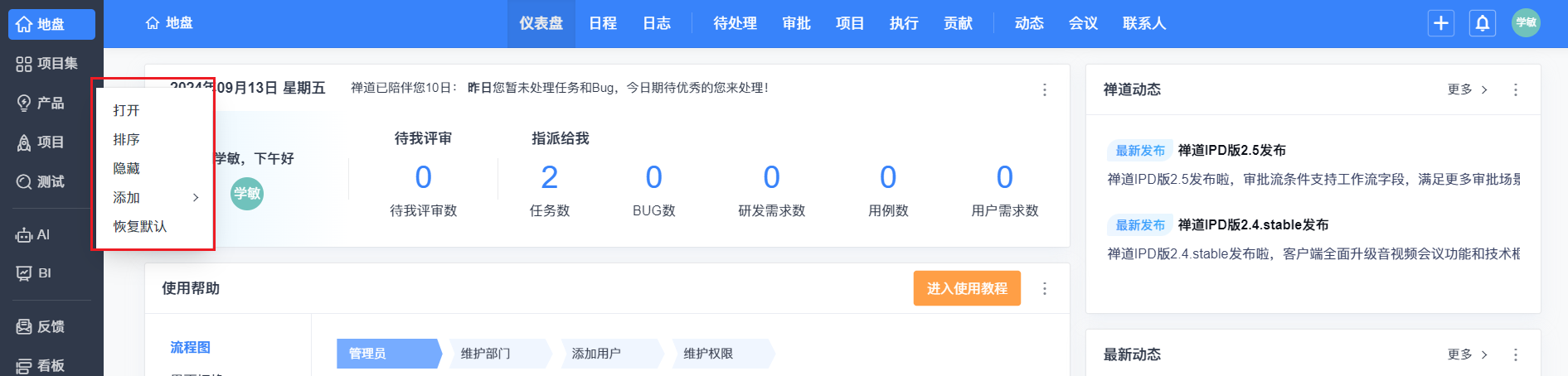Open the AI robot icon in sidebar

tap(24, 235)
